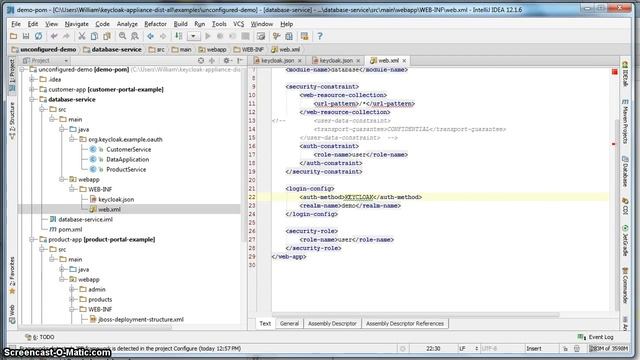Click database-service in the breadcrumb bar
This screenshot has height=360, width=640.
(x=112, y=49)
